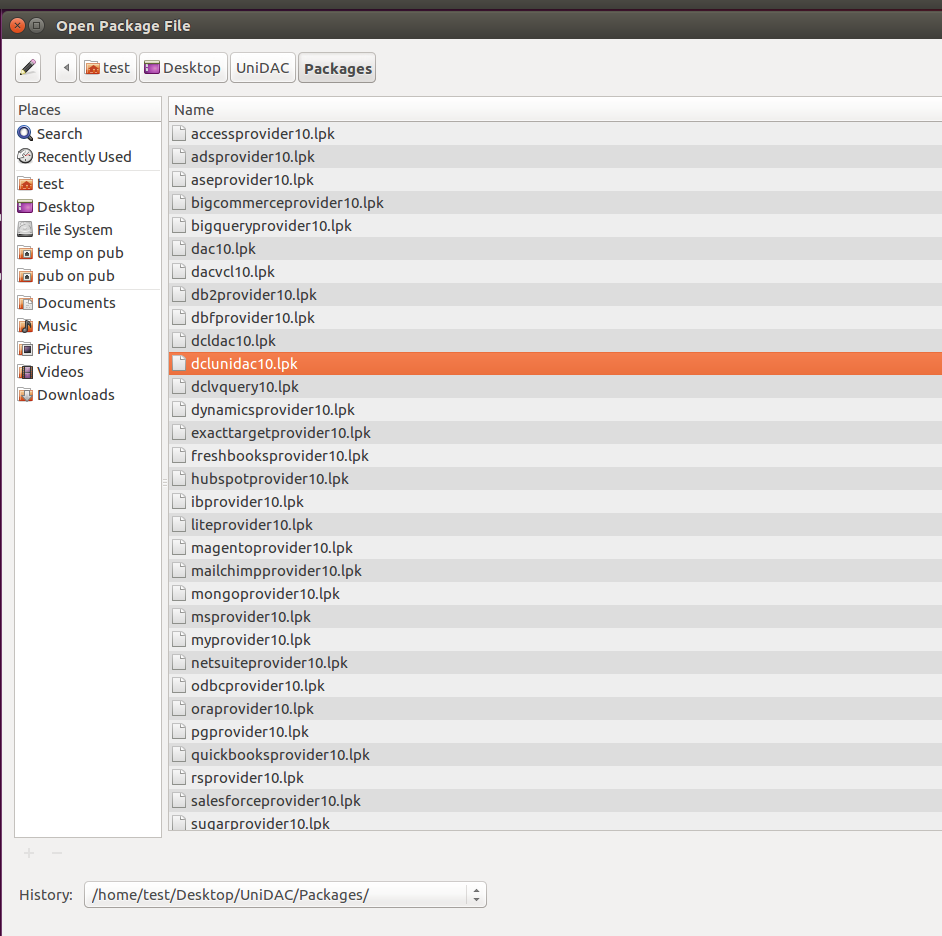This screenshot has width=942, height=936.
Task: Select aseprovider10.lpk file
Action: pos(556,180)
